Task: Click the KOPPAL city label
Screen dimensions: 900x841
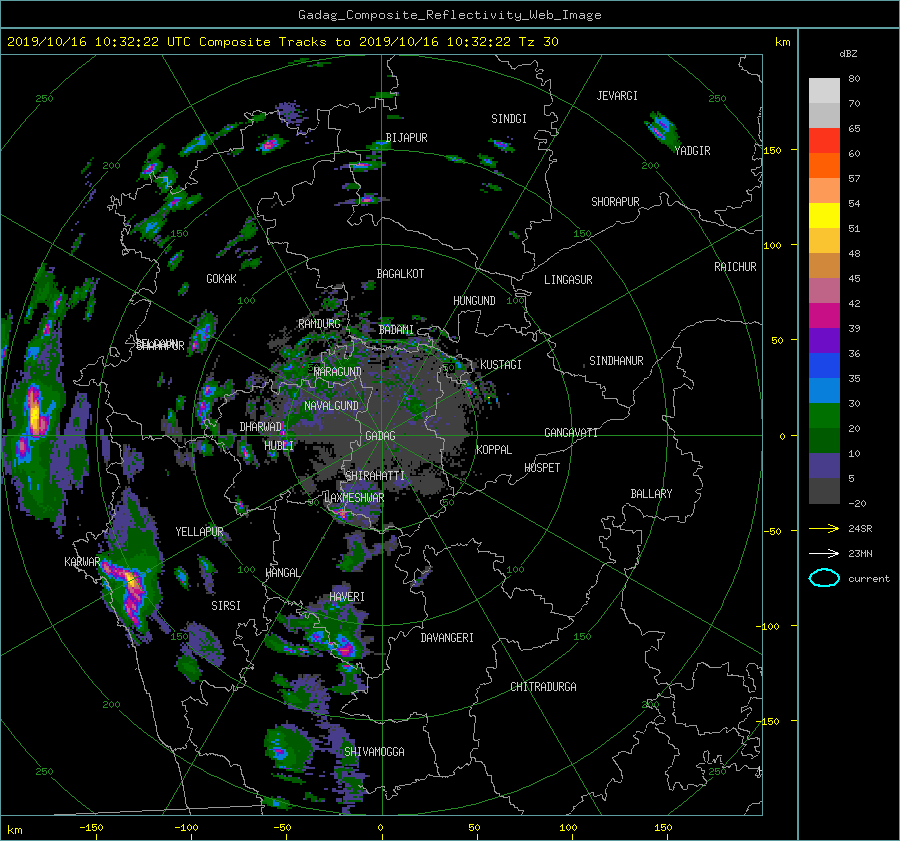Action: point(494,450)
